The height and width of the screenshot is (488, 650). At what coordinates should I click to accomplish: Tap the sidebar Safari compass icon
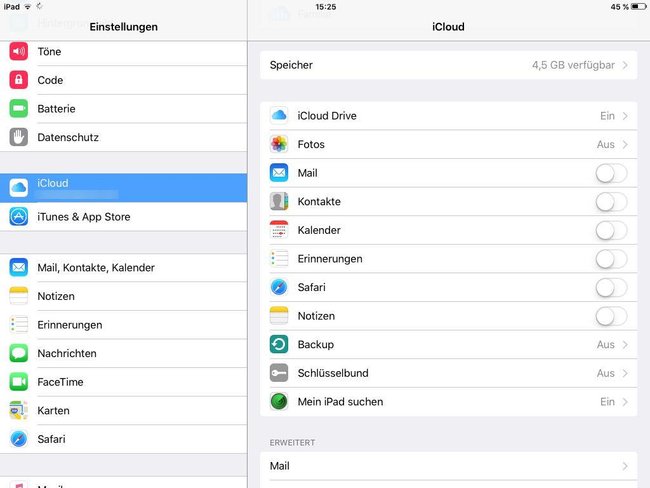tap(19, 439)
